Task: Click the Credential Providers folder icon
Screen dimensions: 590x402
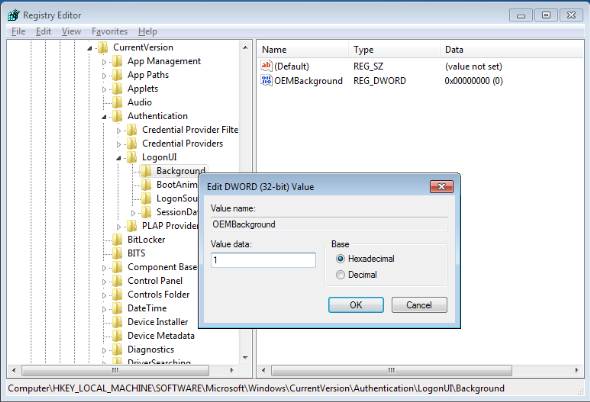Action: [x=131, y=144]
